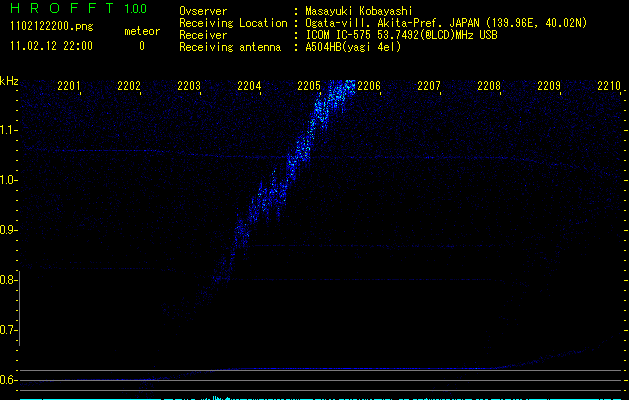Viewport: 629px width, 400px height.
Task: Click the kHz axis unit label
Action: pos(9,81)
